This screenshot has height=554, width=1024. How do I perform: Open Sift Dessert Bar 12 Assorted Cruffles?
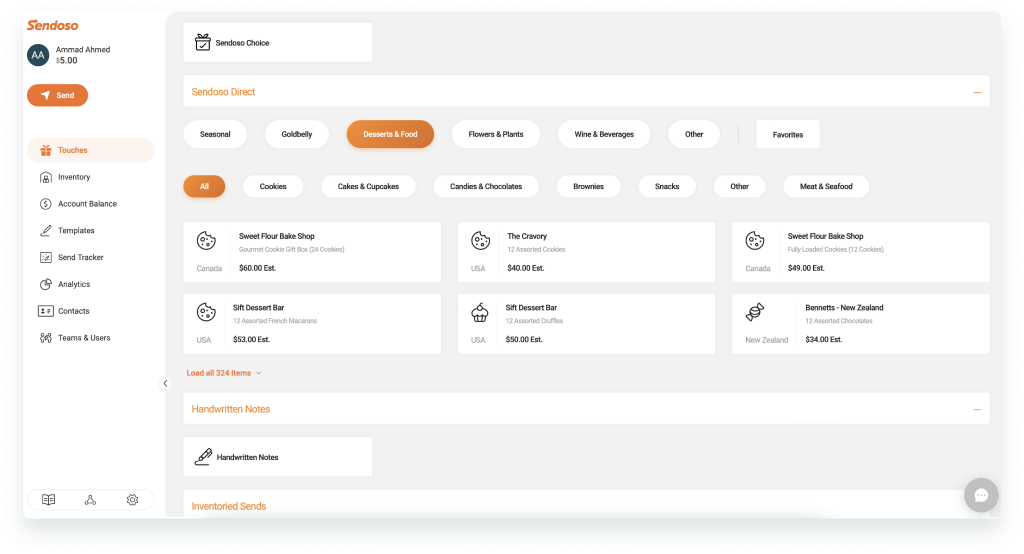[x=586, y=324]
